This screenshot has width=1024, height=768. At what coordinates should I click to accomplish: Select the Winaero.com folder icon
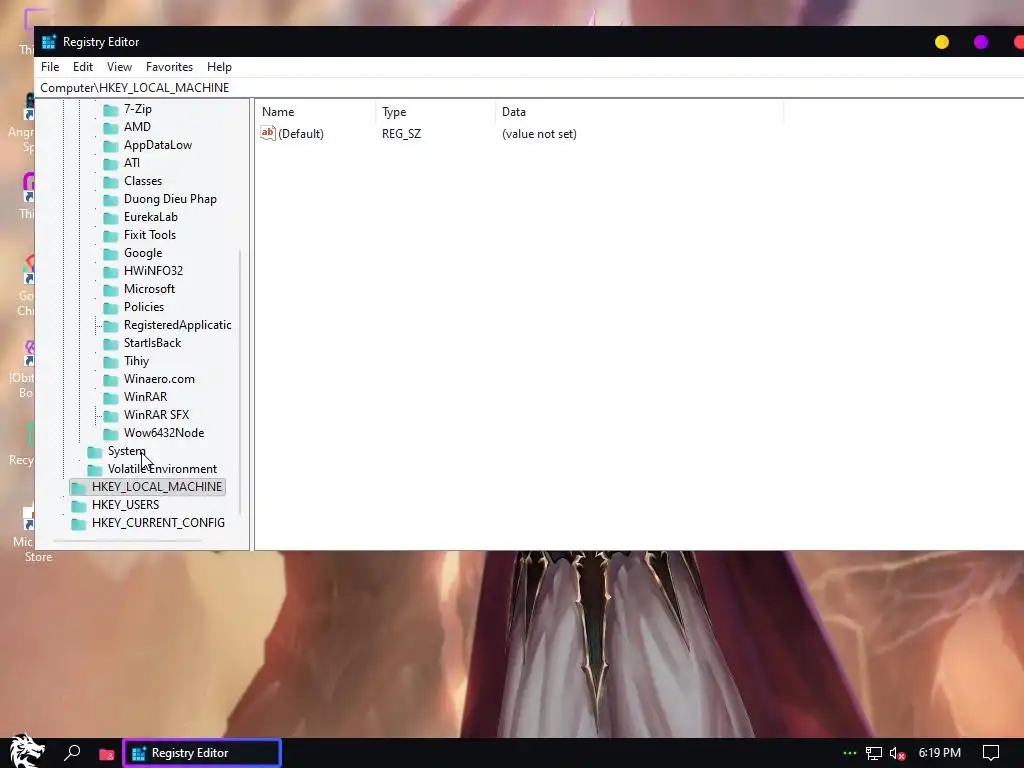(x=111, y=379)
